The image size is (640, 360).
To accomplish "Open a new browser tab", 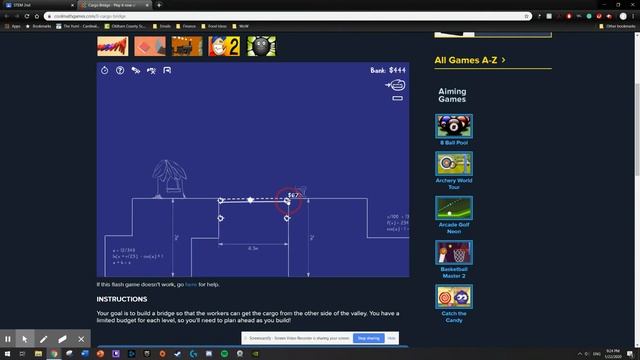I will 159,5.
